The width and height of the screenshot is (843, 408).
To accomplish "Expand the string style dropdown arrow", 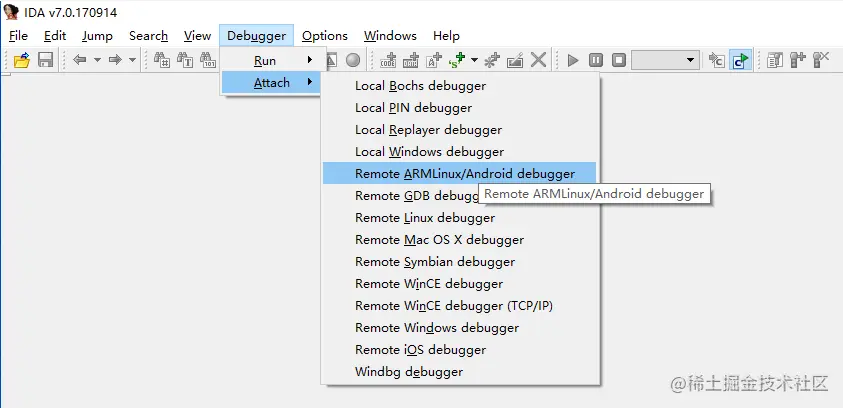I will (x=474, y=60).
